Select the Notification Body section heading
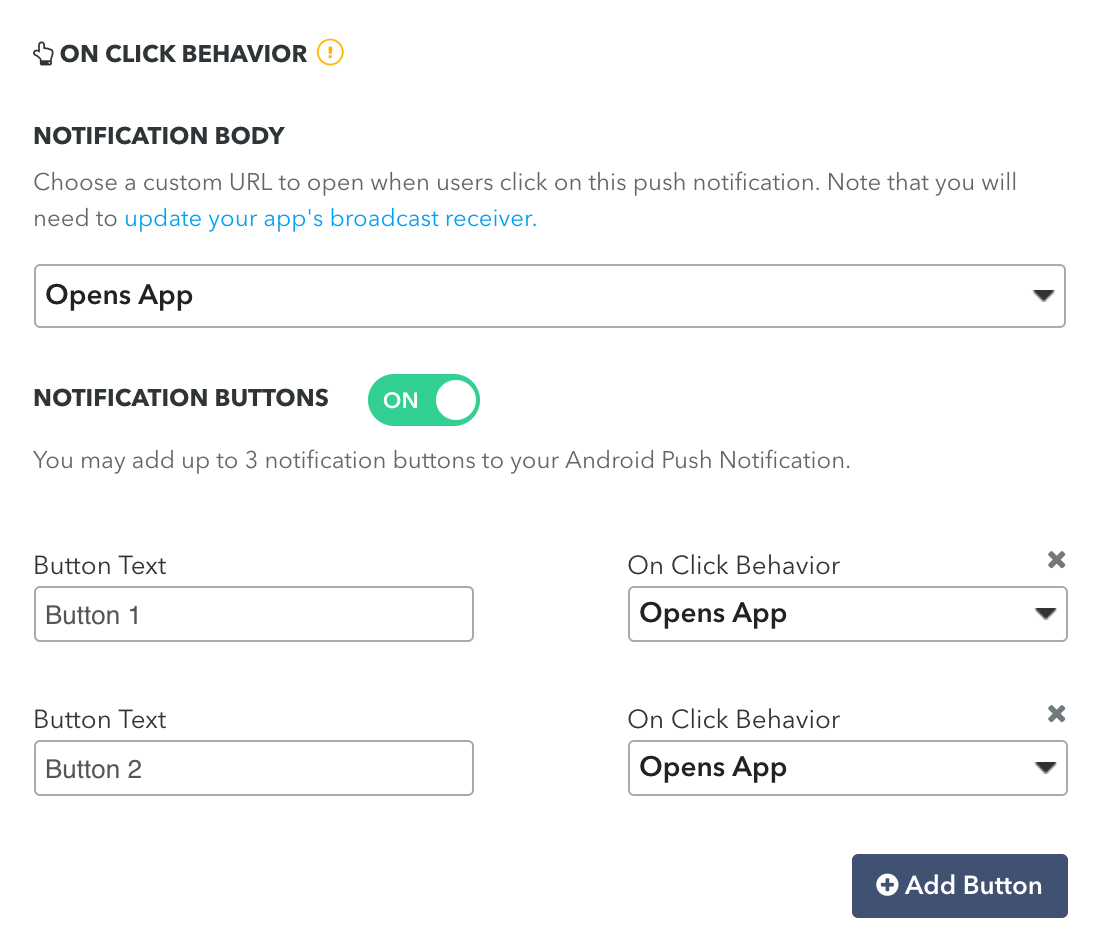1096x948 pixels. point(159,135)
